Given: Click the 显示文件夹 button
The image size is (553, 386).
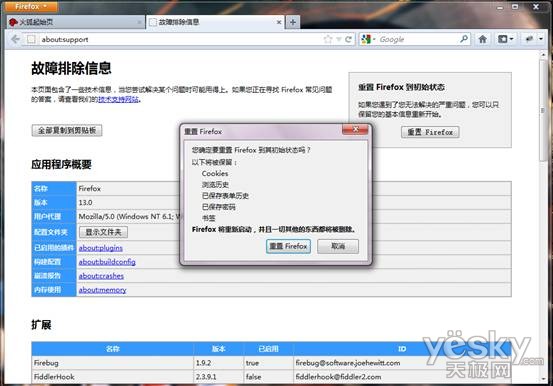Looking at the screenshot, I should (x=103, y=232).
